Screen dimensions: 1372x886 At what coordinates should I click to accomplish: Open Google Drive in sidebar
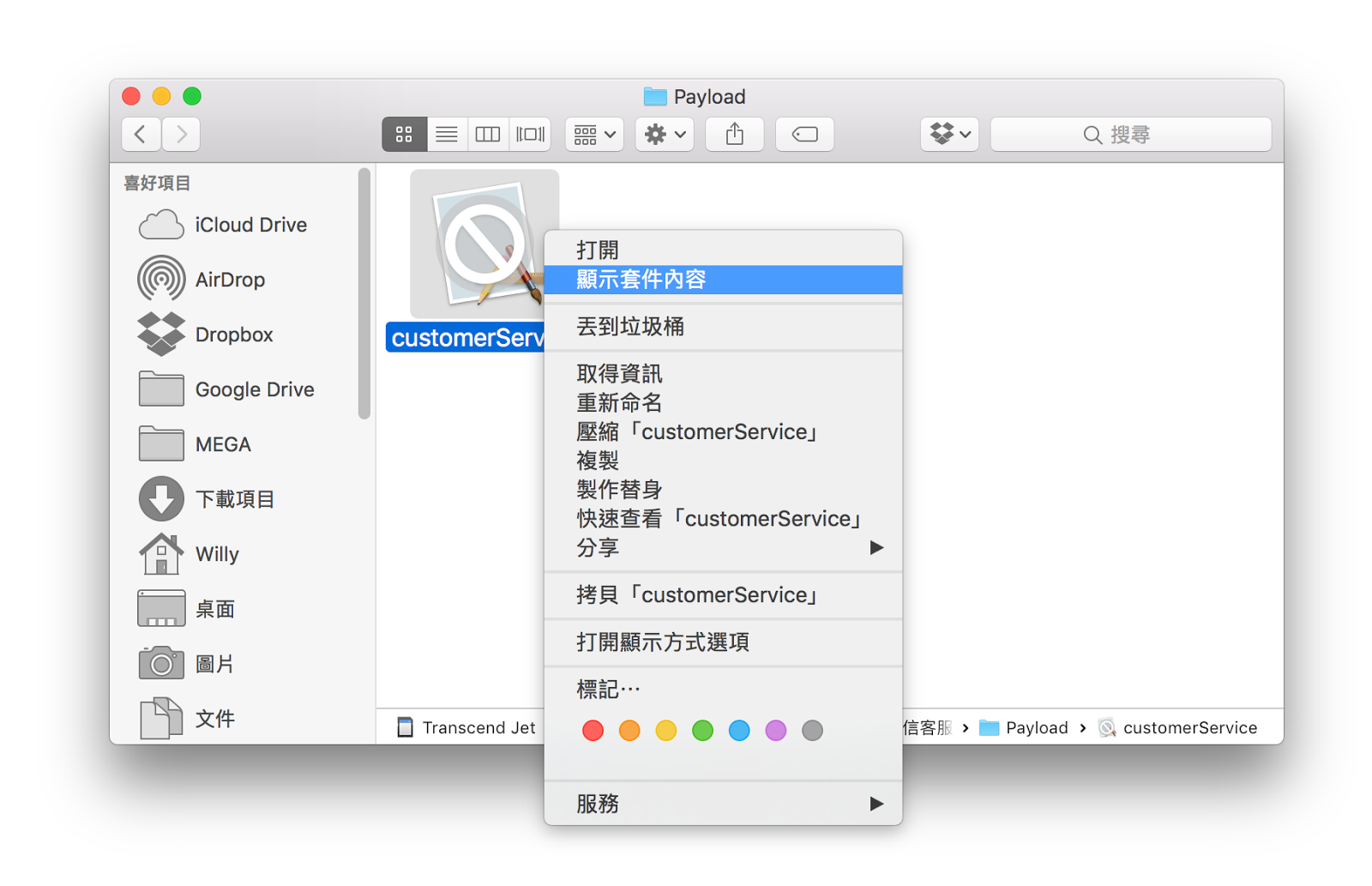click(226, 389)
